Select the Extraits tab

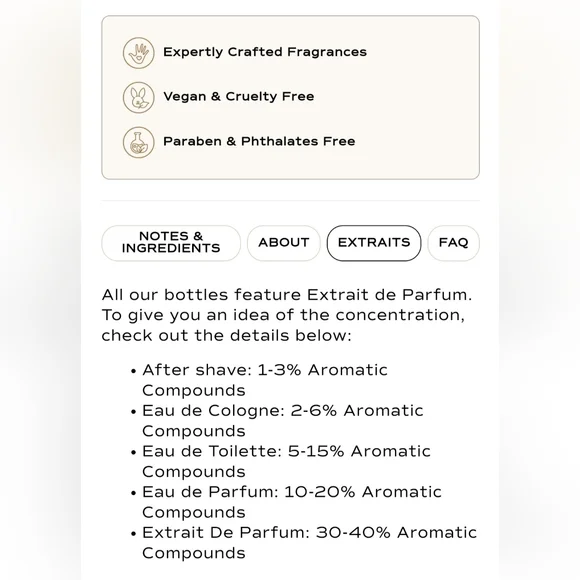(374, 243)
